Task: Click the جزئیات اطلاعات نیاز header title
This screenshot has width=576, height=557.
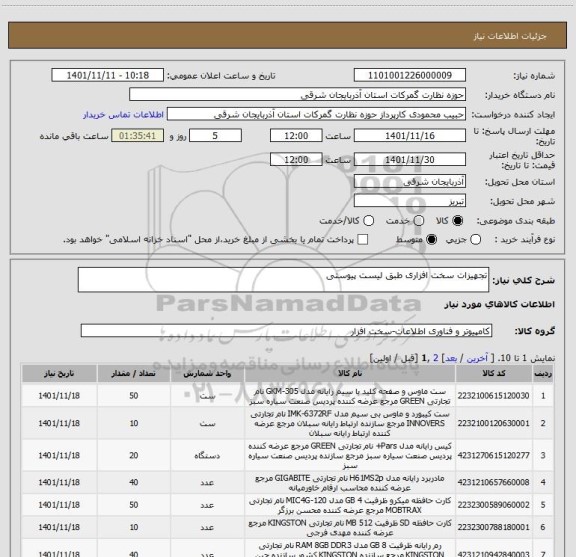Action: (510, 36)
